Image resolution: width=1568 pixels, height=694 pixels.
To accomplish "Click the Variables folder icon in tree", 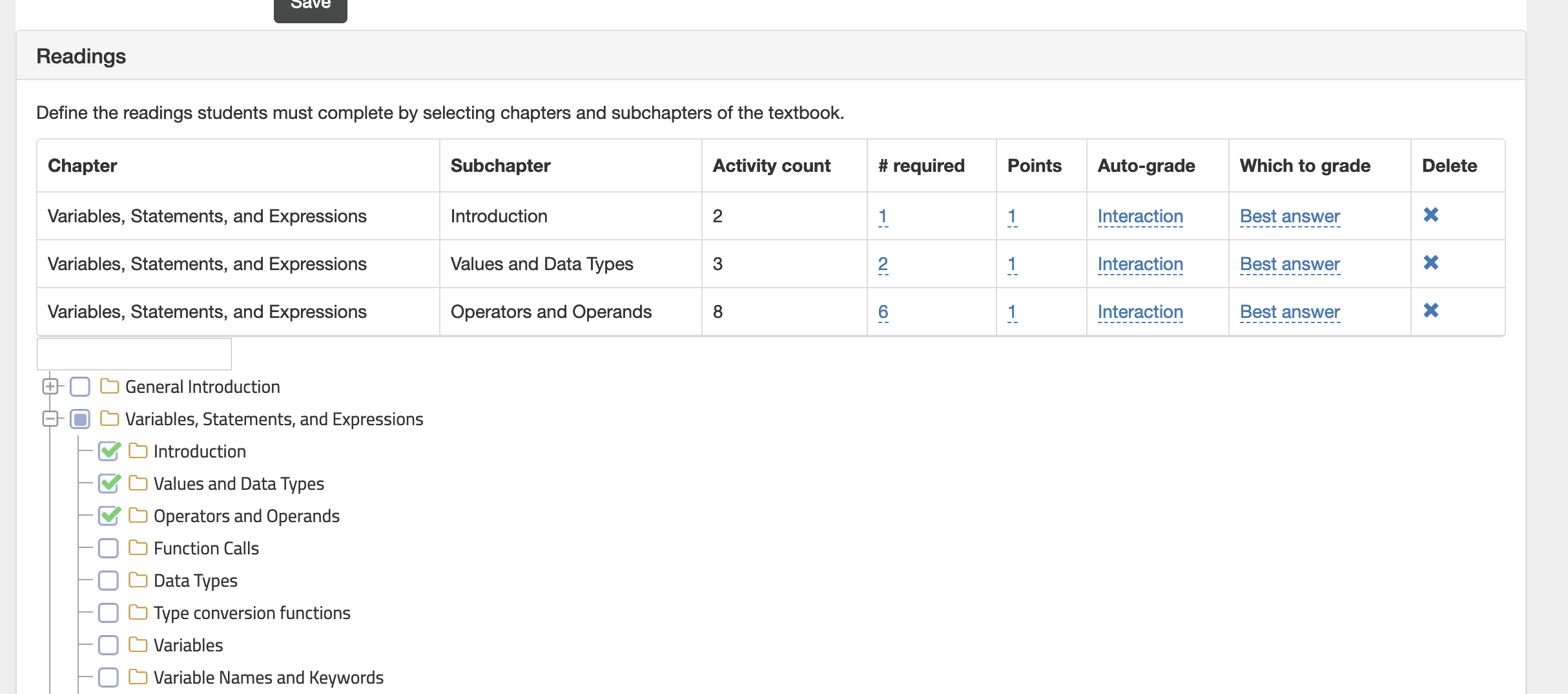I will 138,645.
